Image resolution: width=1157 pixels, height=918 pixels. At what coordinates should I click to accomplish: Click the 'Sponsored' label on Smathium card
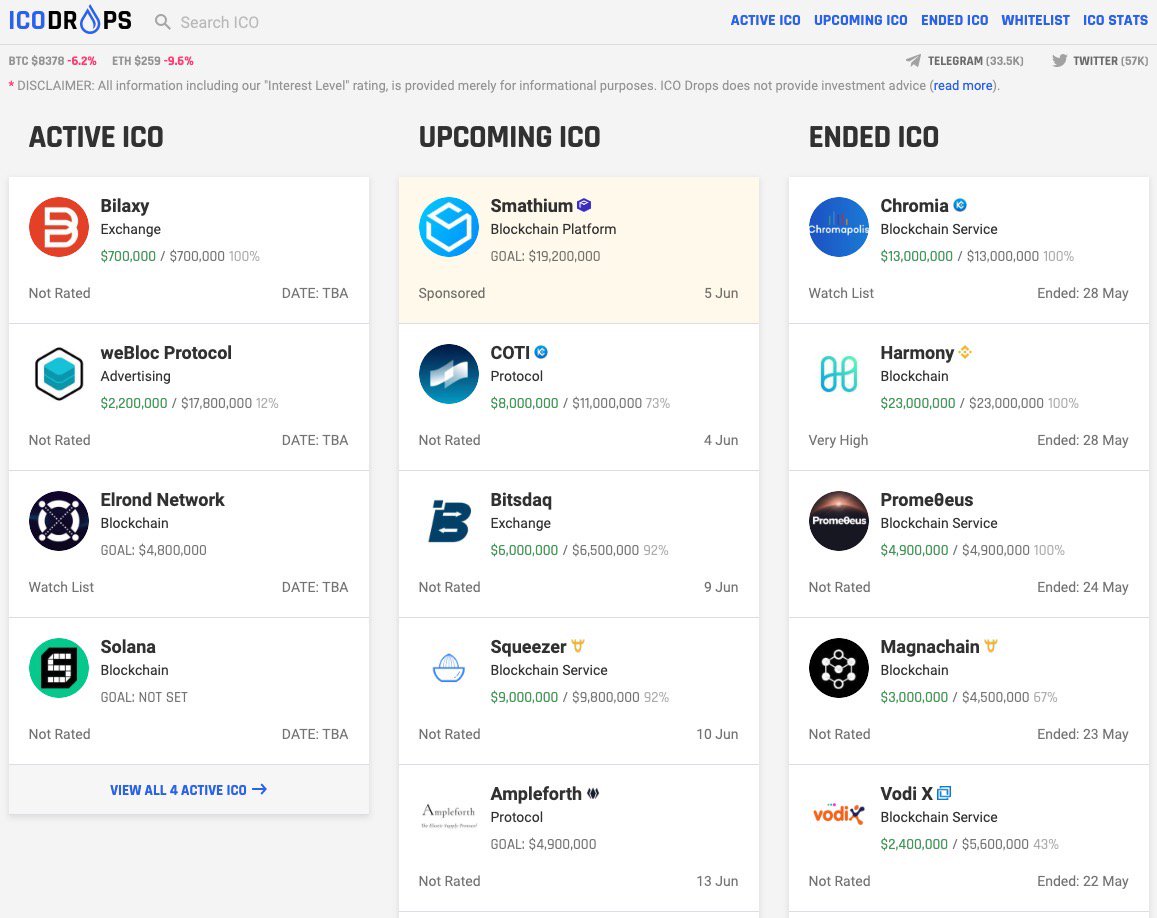[x=452, y=293]
